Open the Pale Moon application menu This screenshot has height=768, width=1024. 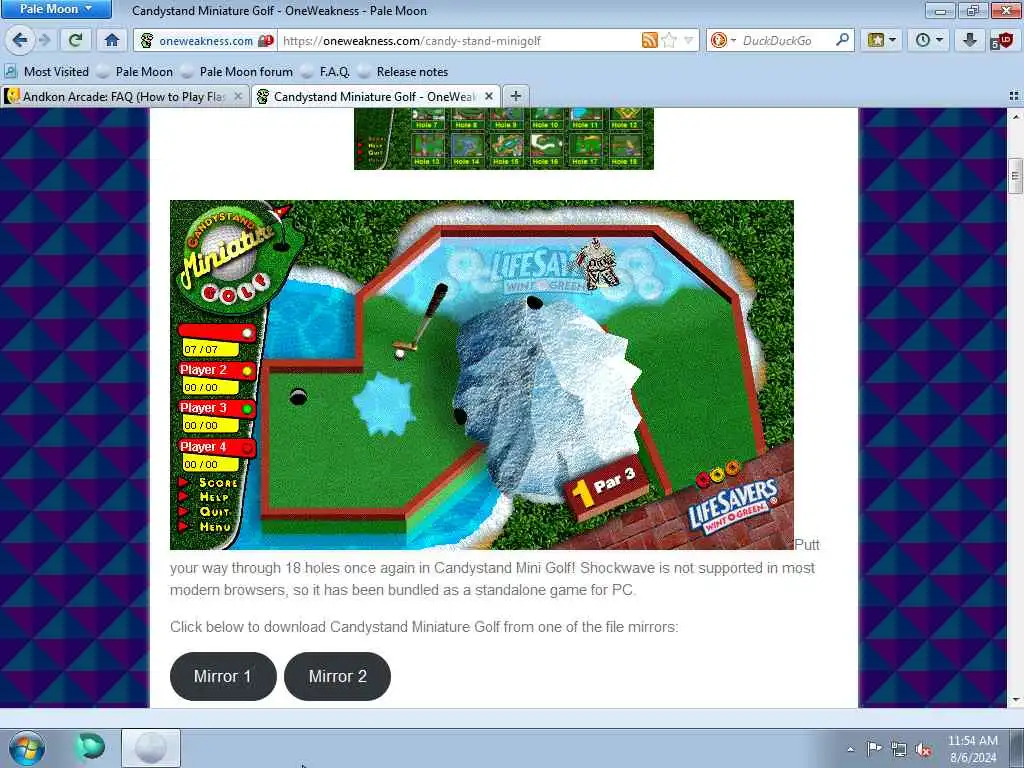pyautogui.click(x=56, y=9)
